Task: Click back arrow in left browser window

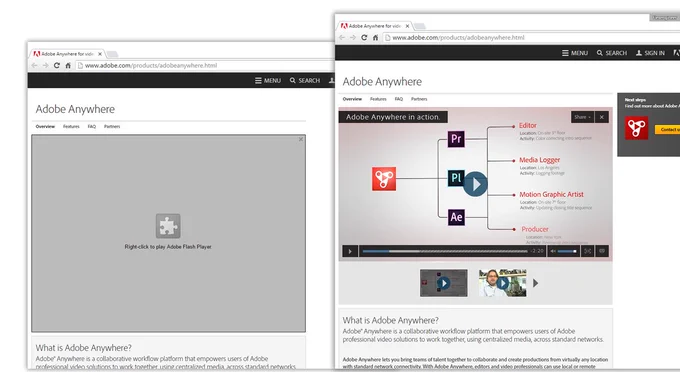Action: (x=35, y=65)
